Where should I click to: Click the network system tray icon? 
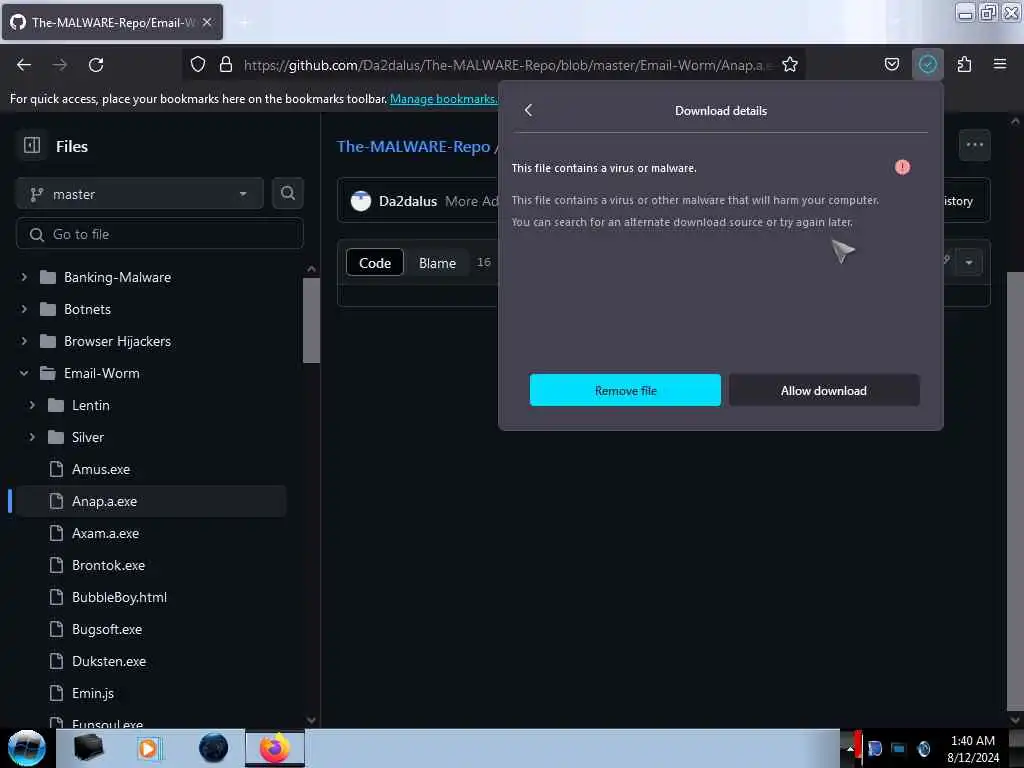899,748
